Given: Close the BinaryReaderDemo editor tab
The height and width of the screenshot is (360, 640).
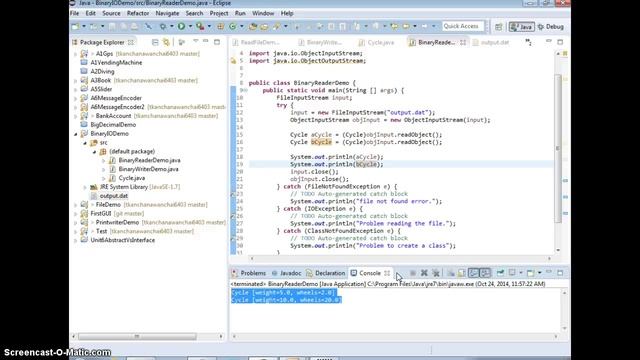Looking at the screenshot, I should [x=463, y=42].
